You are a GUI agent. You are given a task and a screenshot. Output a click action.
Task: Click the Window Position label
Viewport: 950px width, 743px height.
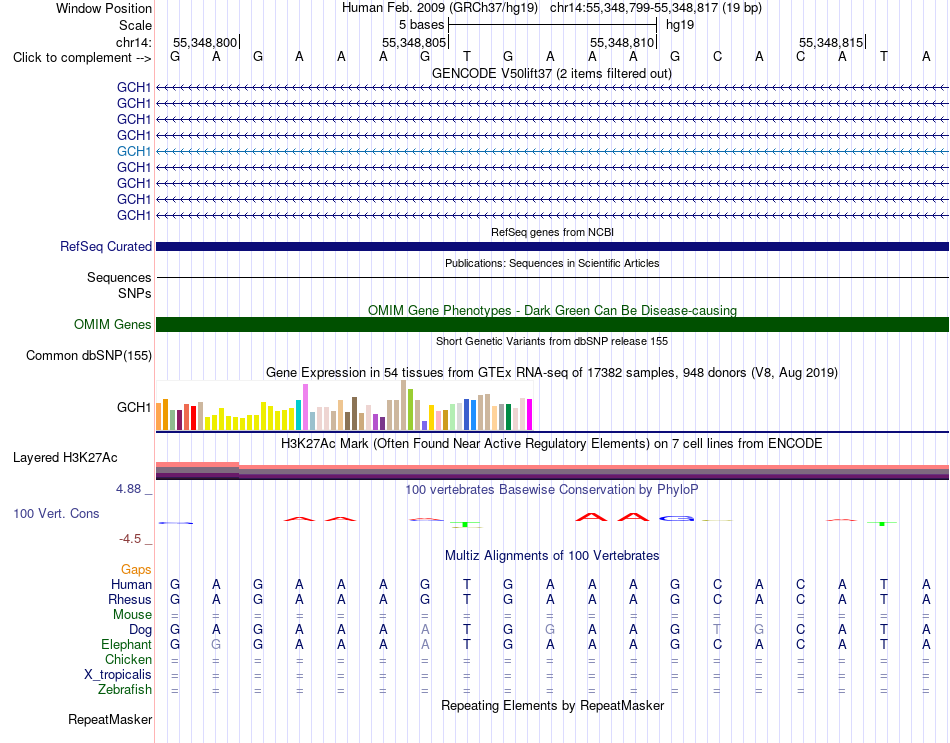point(104,8)
